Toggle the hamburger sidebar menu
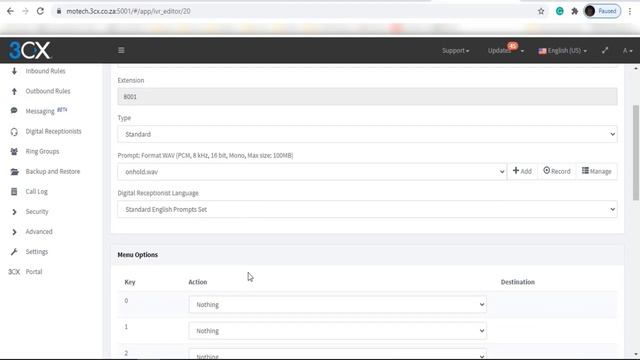Screen dimensions: 640x360 coord(121,50)
